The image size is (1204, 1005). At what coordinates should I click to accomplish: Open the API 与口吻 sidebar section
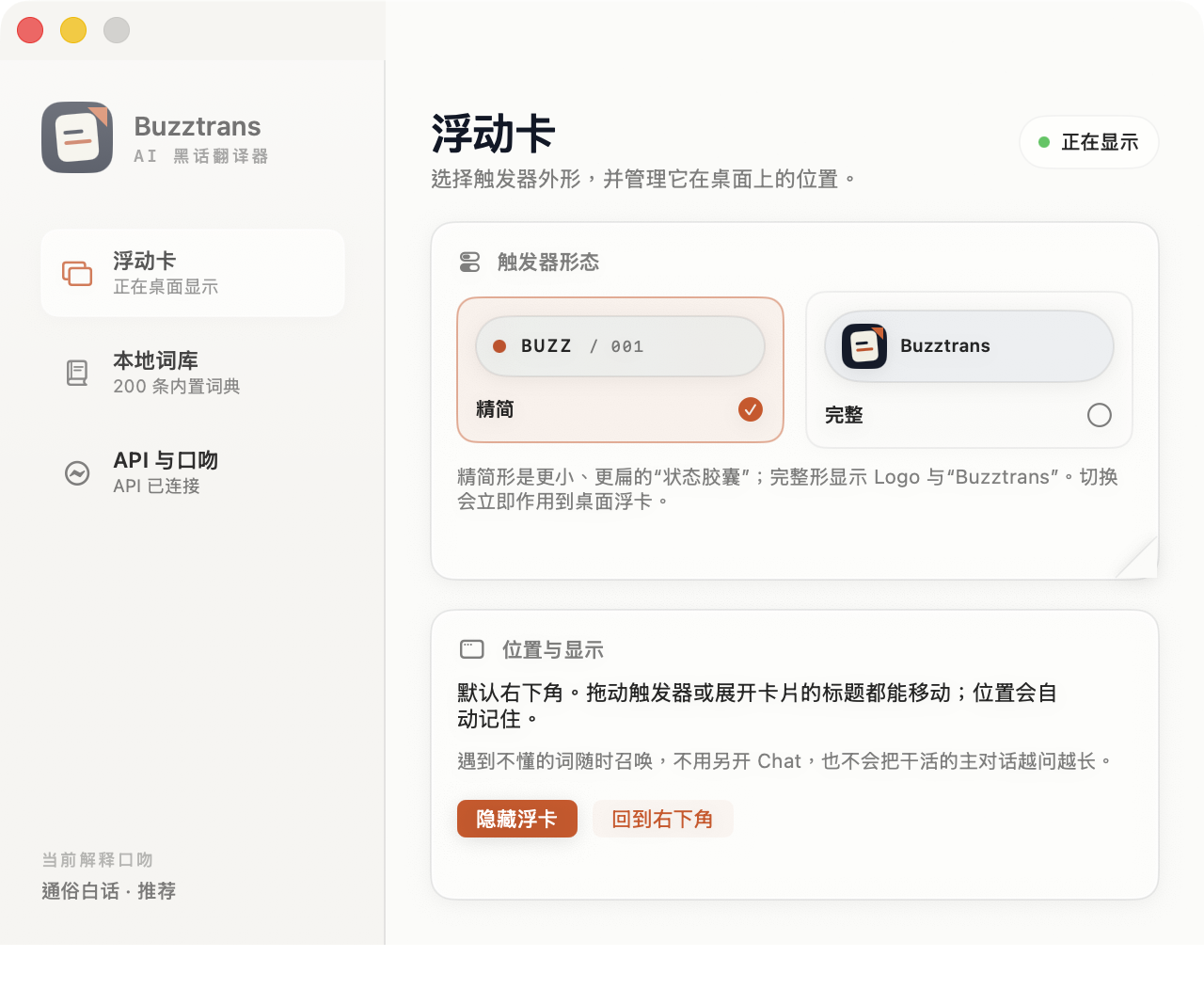point(193,472)
